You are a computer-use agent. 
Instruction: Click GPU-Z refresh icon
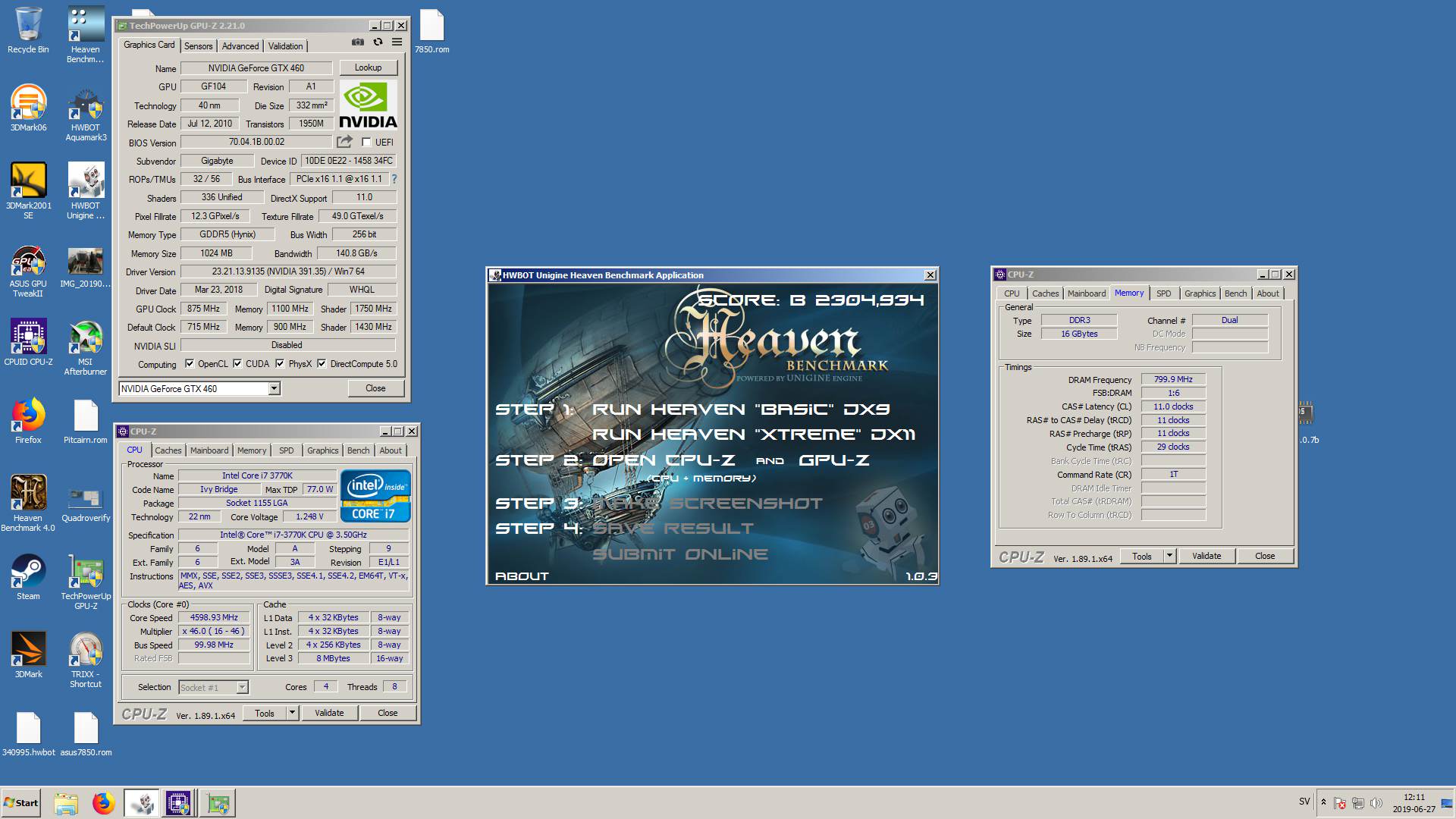point(378,42)
